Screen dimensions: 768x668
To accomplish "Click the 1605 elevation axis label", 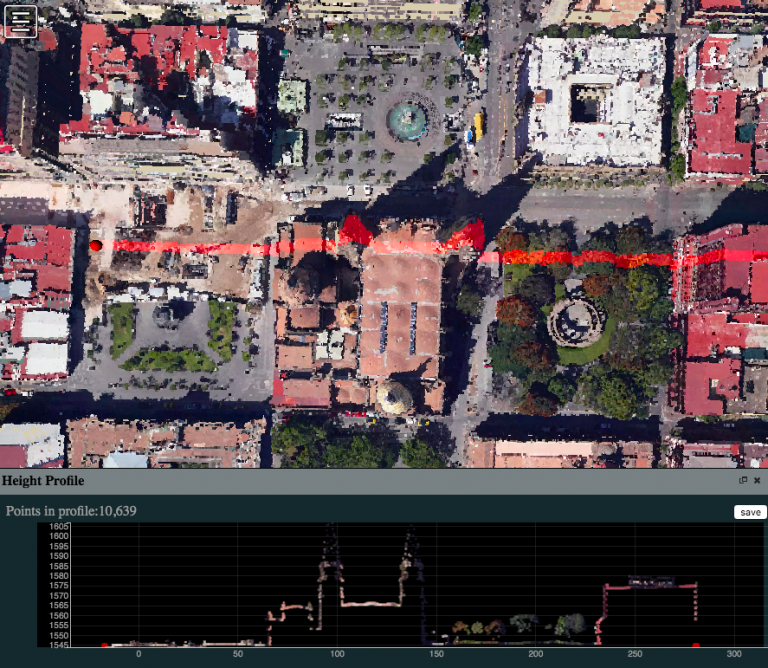I will [59, 526].
